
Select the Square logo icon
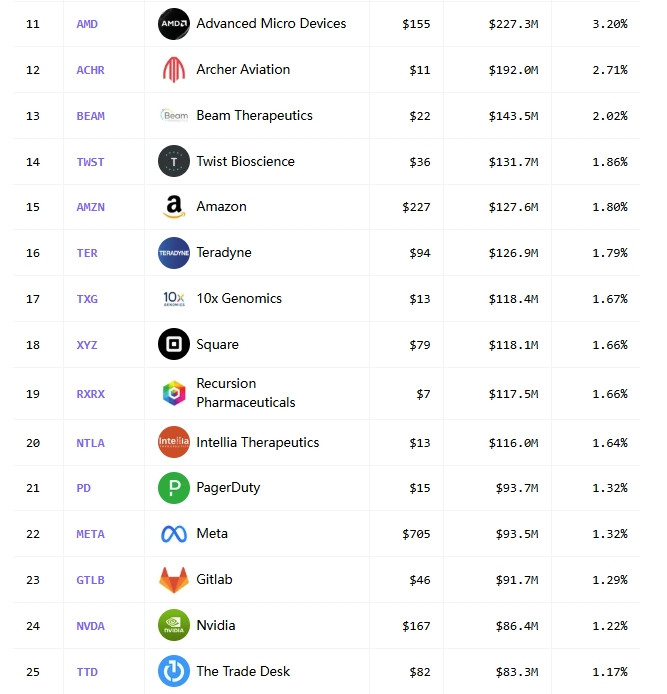click(x=173, y=344)
